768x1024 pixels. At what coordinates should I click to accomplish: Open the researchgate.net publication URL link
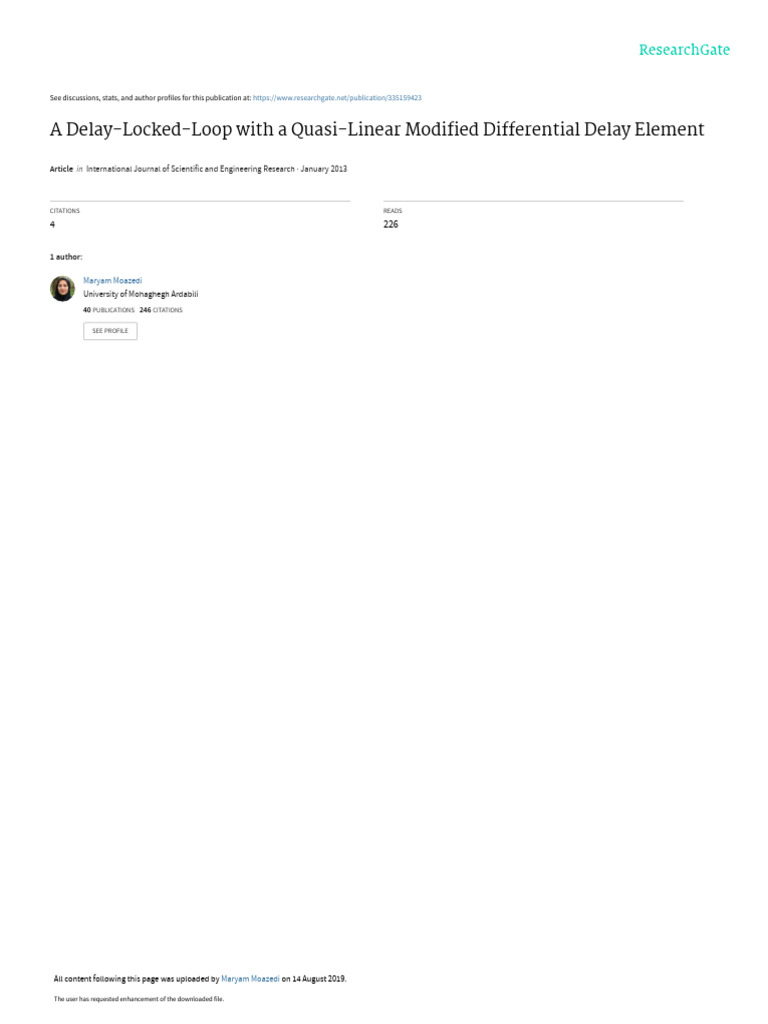[x=337, y=98]
